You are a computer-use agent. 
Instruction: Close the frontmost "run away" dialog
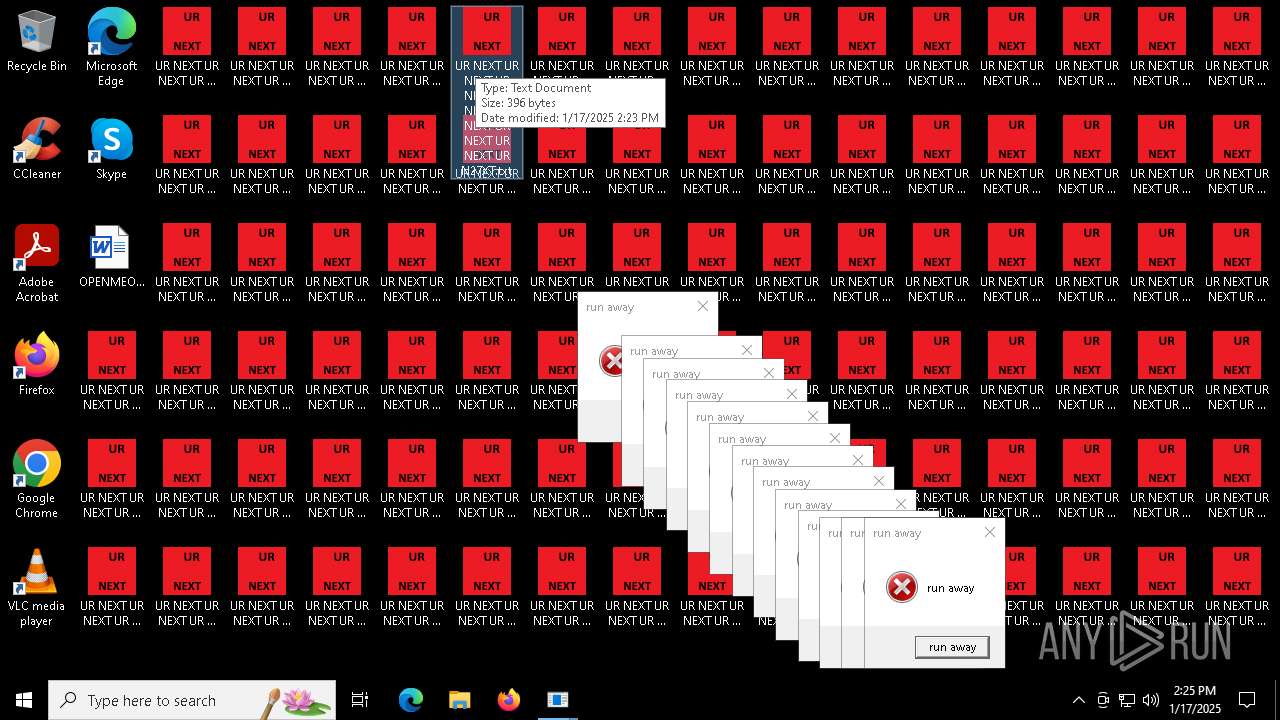click(989, 533)
